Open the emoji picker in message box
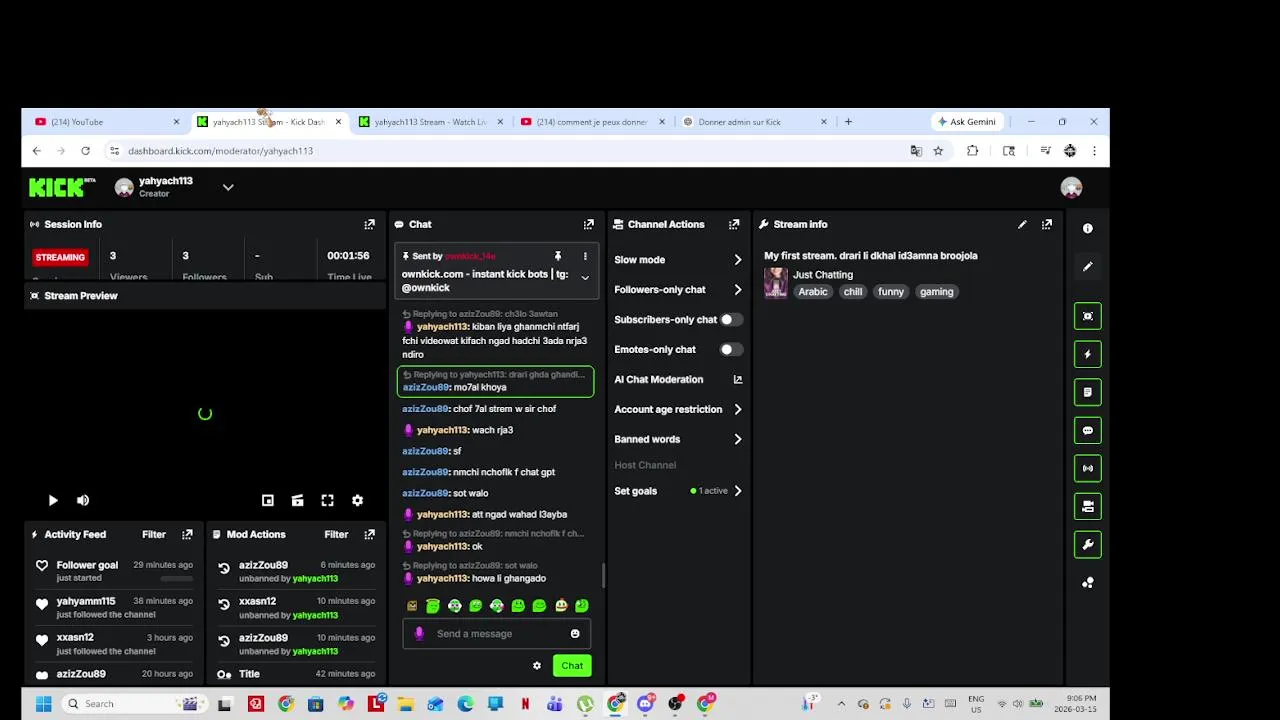The width and height of the screenshot is (1280, 720). (575, 633)
